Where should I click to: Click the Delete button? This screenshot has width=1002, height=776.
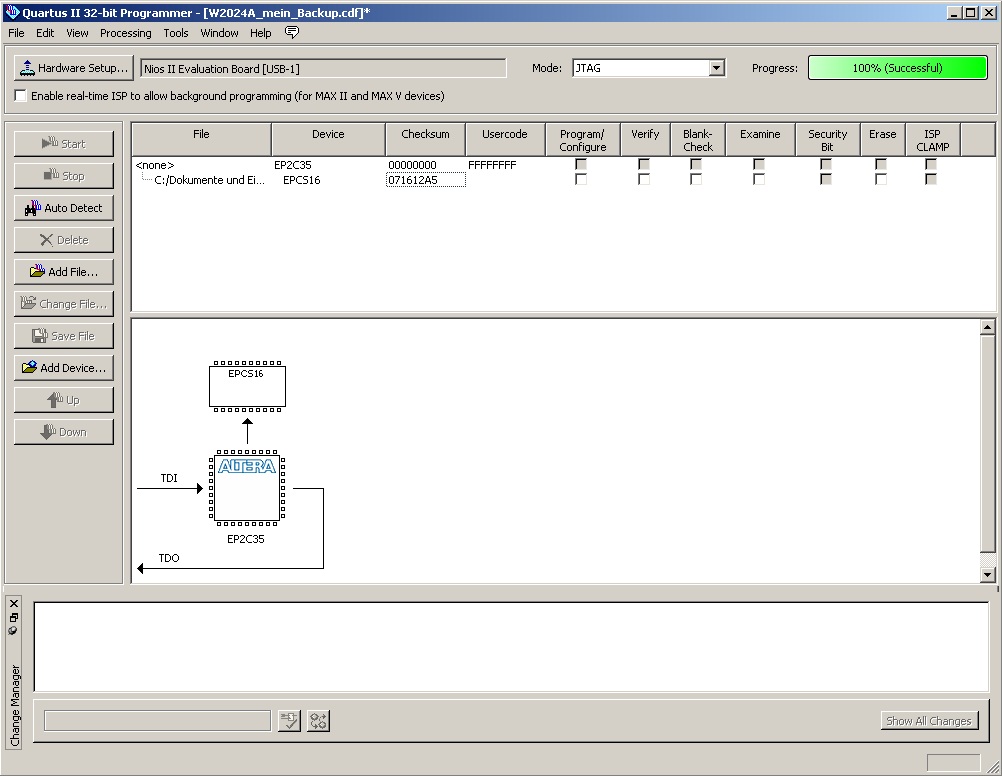click(64, 240)
